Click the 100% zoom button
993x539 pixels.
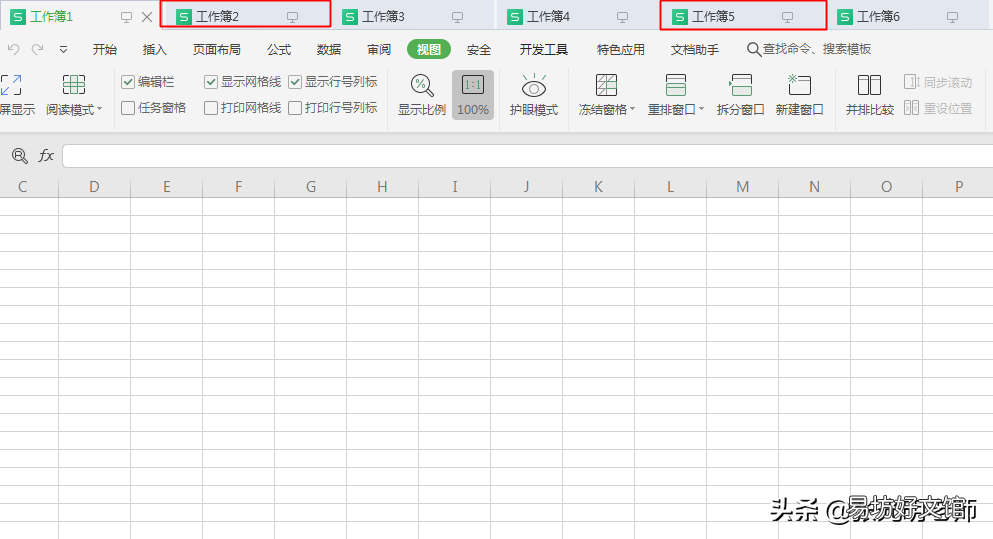472,95
